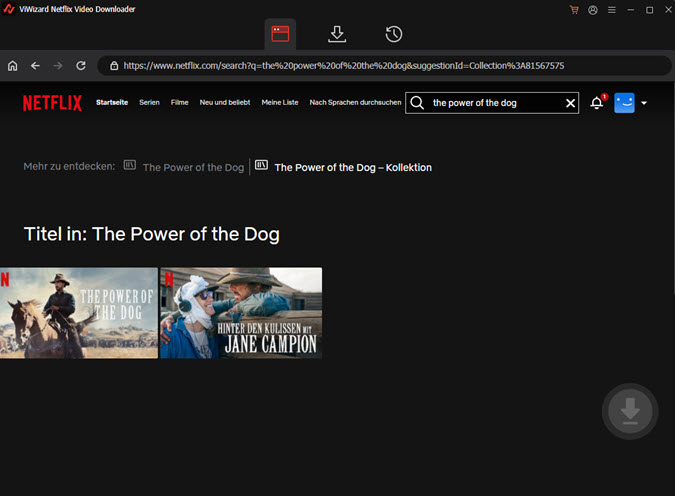Viewport: 675px width, 496px height.
Task: Select The Power of the Dog – Kollektion
Action: (353, 167)
